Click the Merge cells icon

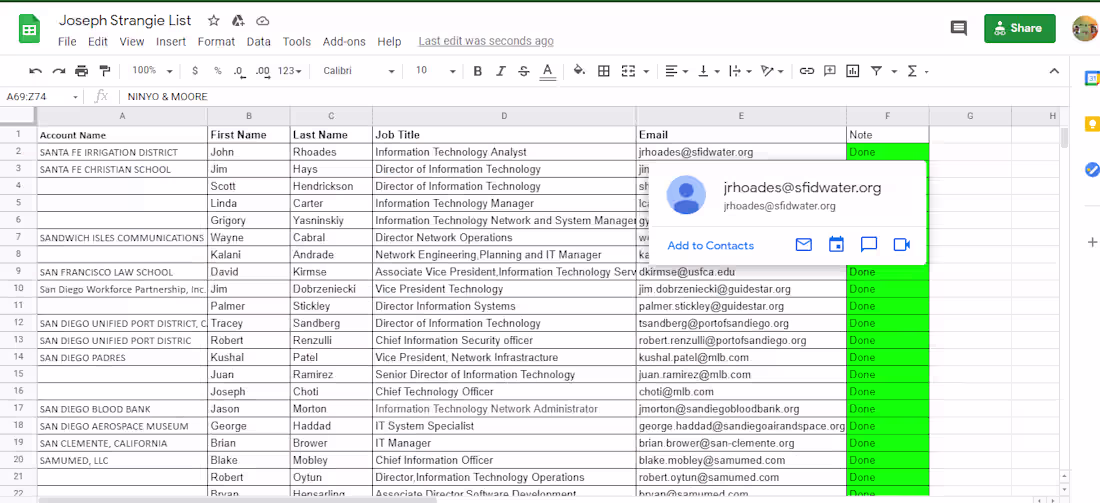pyautogui.click(x=629, y=71)
